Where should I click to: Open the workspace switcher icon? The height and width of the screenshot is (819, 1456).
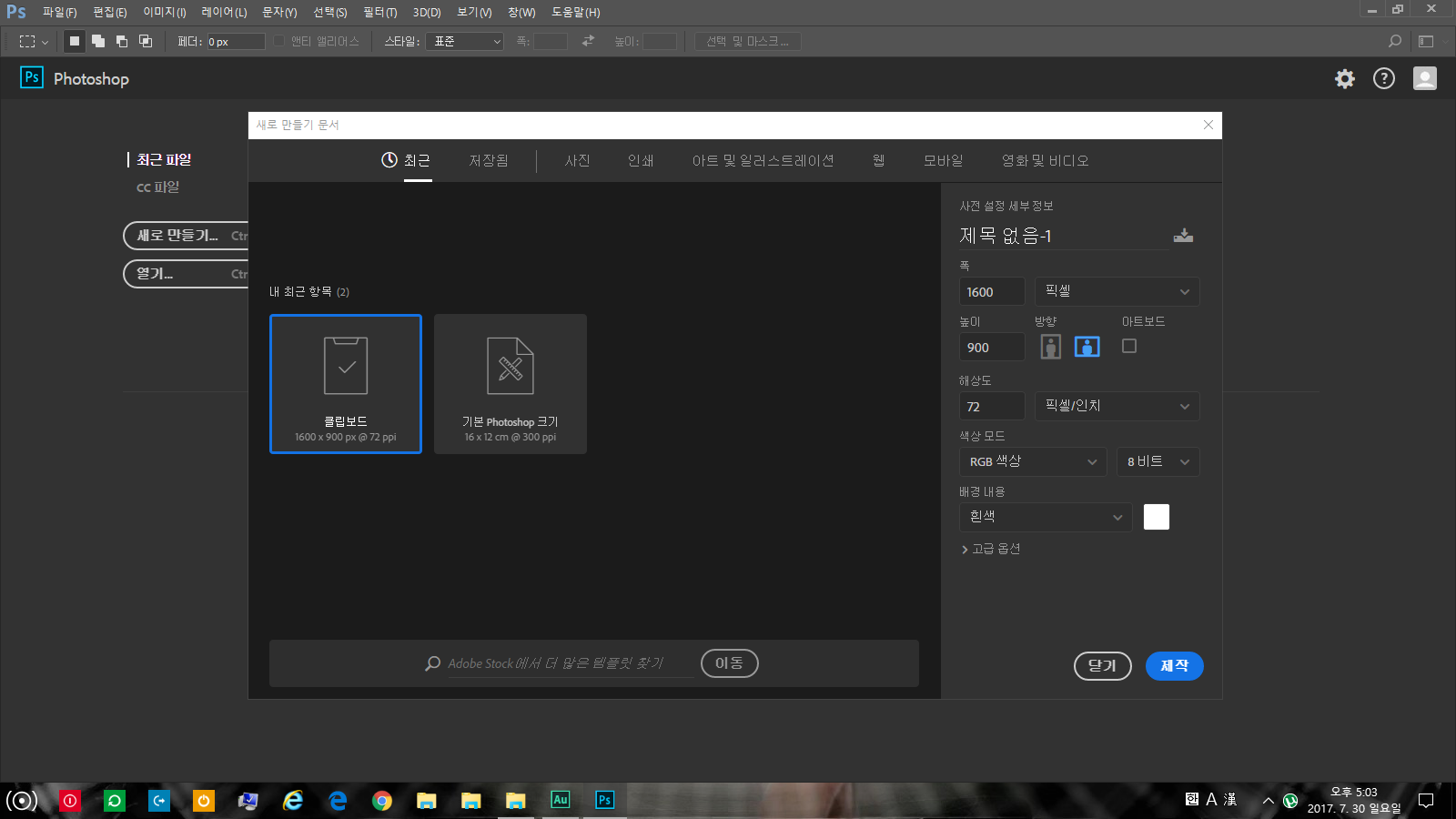click(x=1426, y=41)
